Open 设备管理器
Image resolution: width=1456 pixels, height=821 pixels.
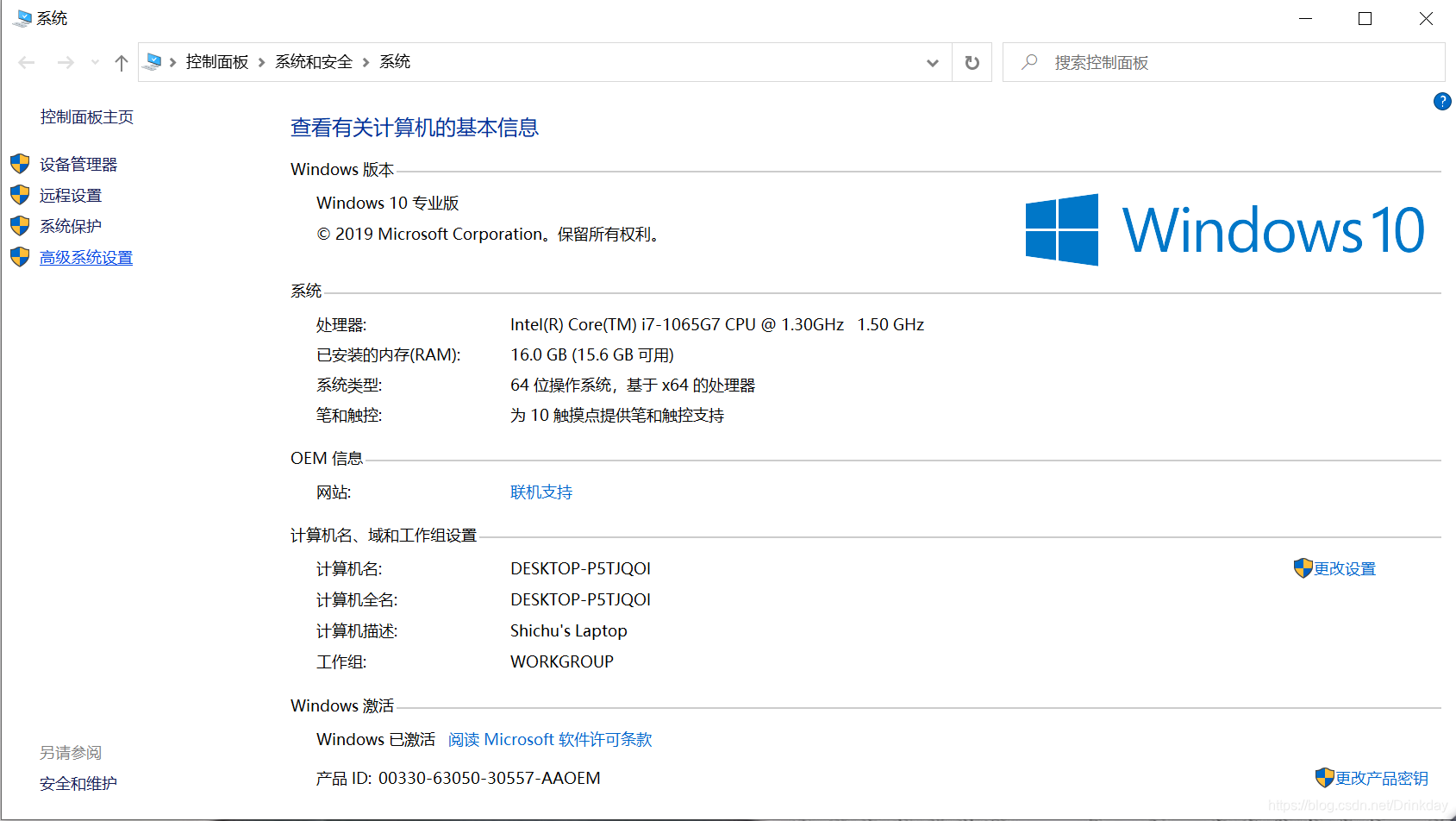[x=78, y=165]
